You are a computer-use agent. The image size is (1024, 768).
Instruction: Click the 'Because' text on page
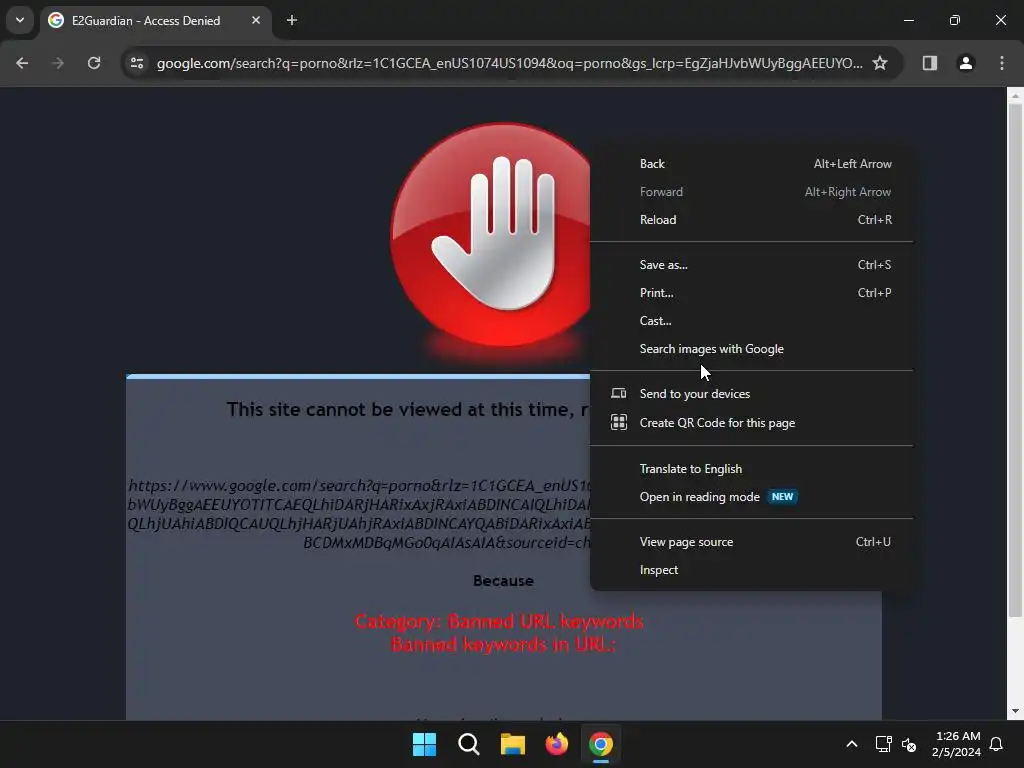coord(504,581)
